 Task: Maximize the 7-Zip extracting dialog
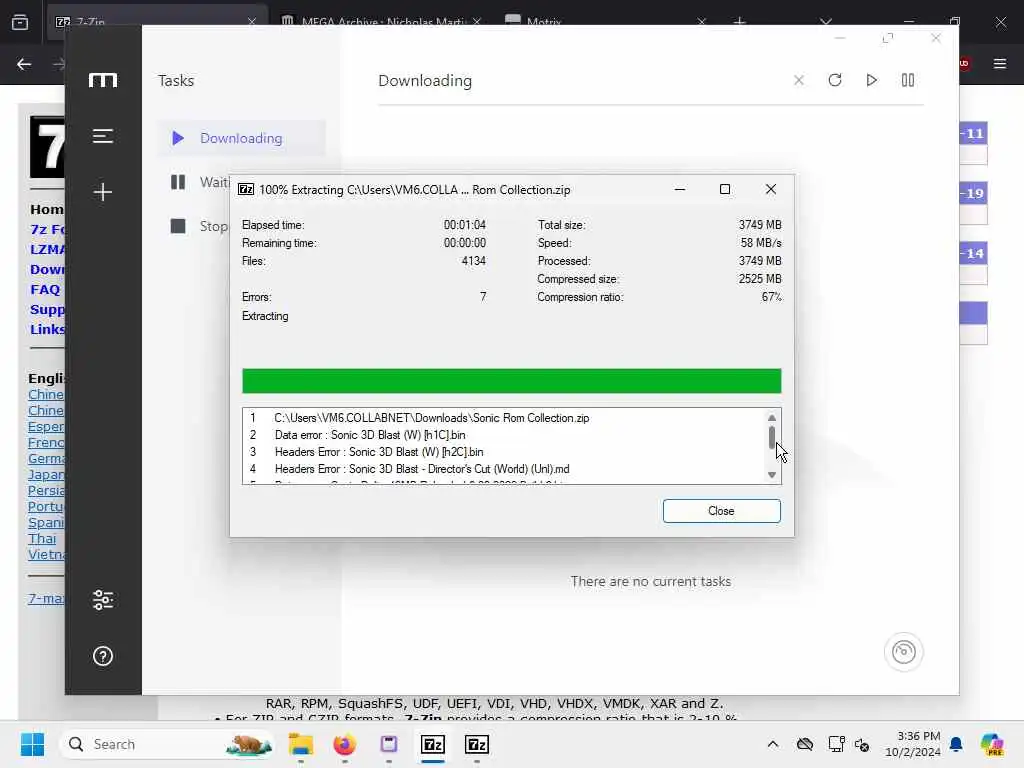click(725, 189)
